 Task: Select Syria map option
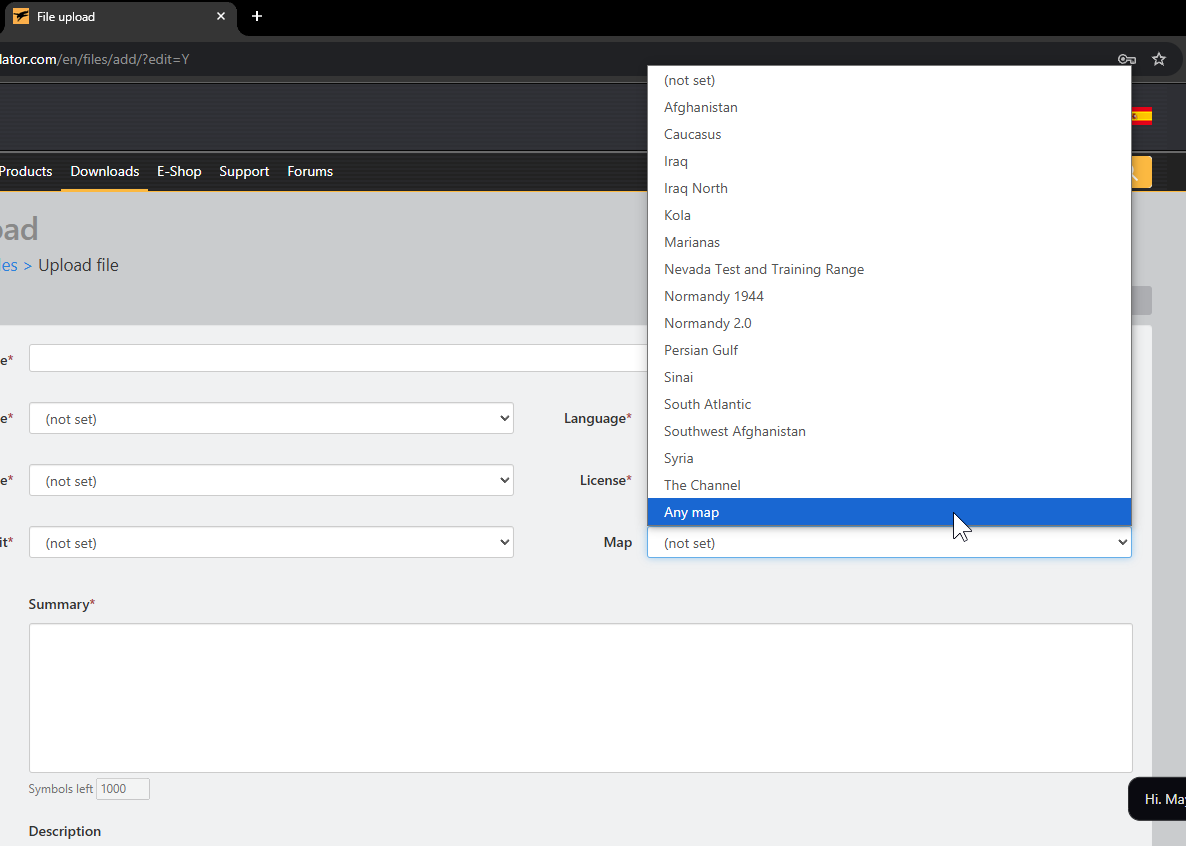(889, 458)
